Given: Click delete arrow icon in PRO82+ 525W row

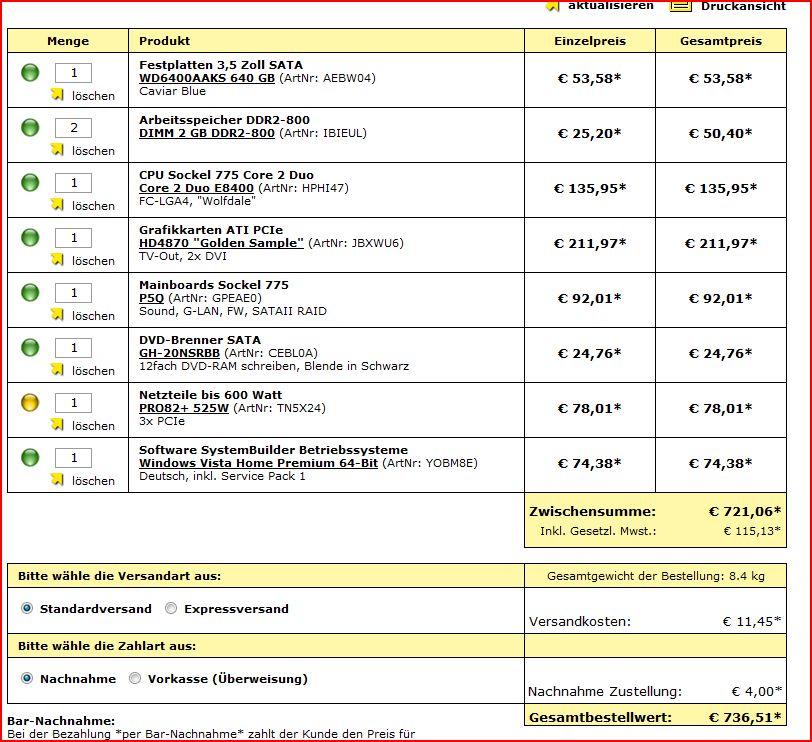Looking at the screenshot, I should (57, 425).
